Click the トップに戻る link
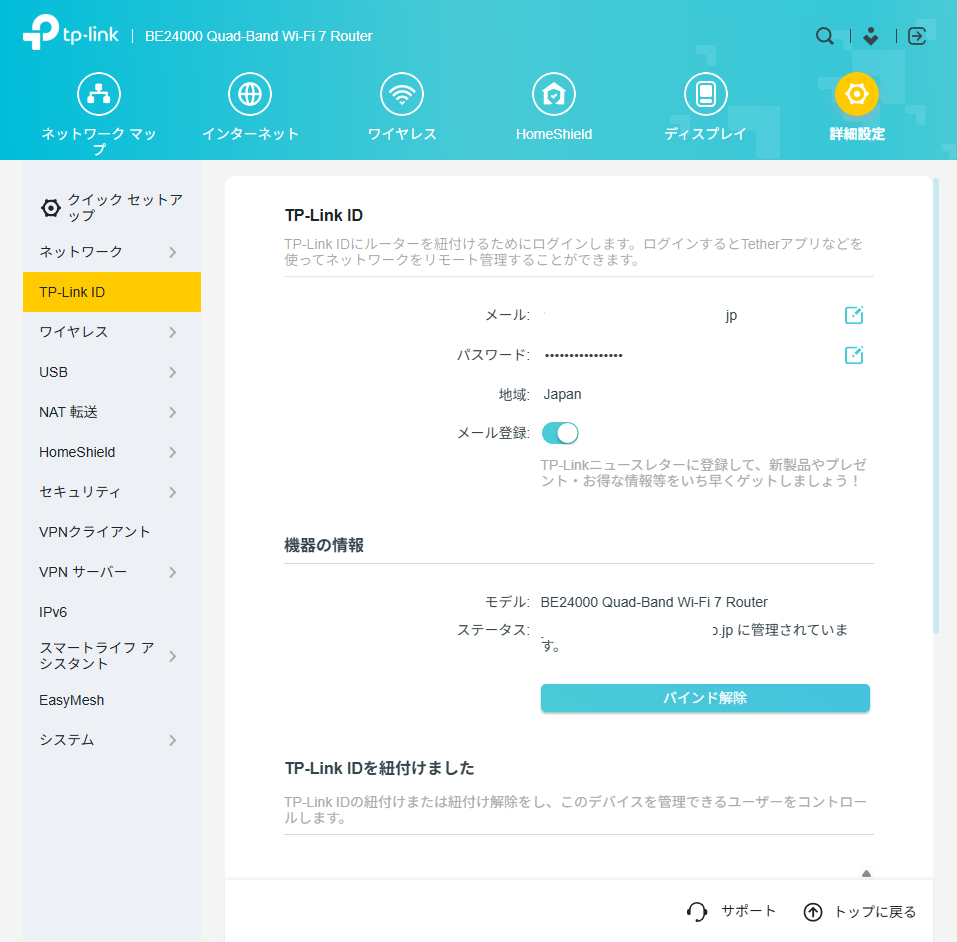Image resolution: width=957 pixels, height=942 pixels. pos(875,912)
